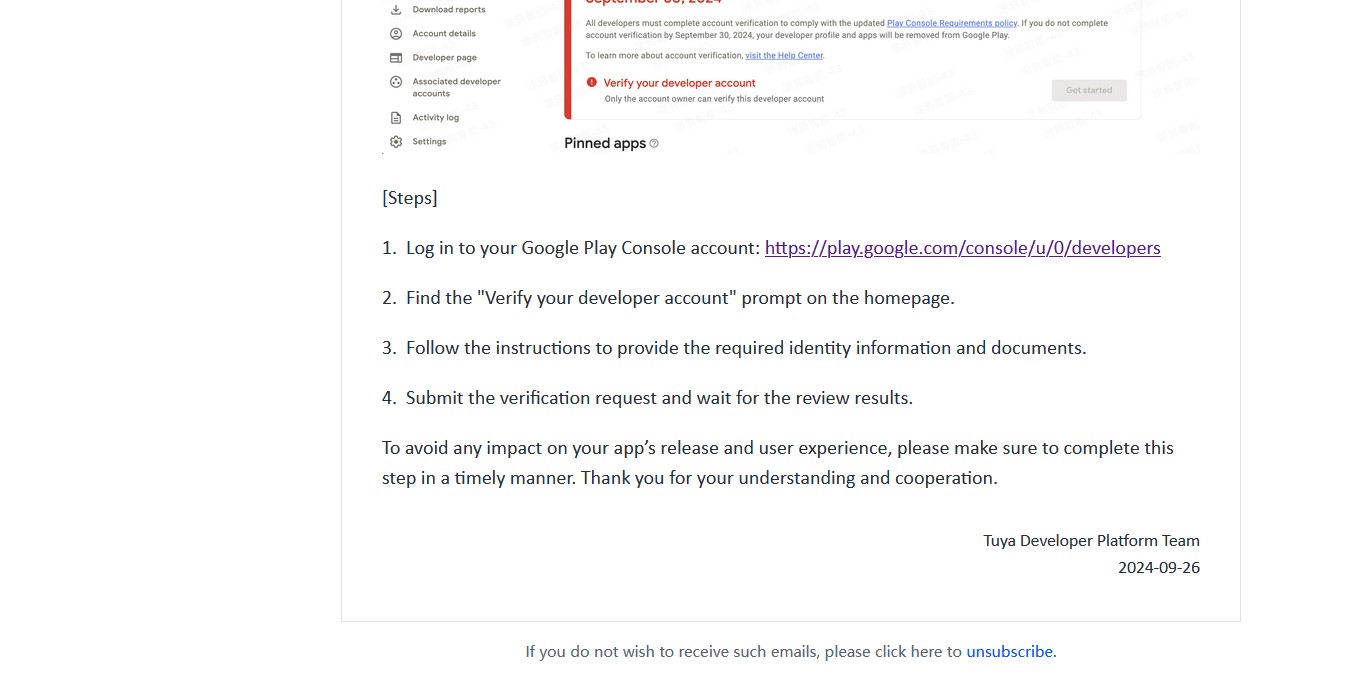Follow the visit the Help Center link

pyautogui.click(x=783, y=55)
